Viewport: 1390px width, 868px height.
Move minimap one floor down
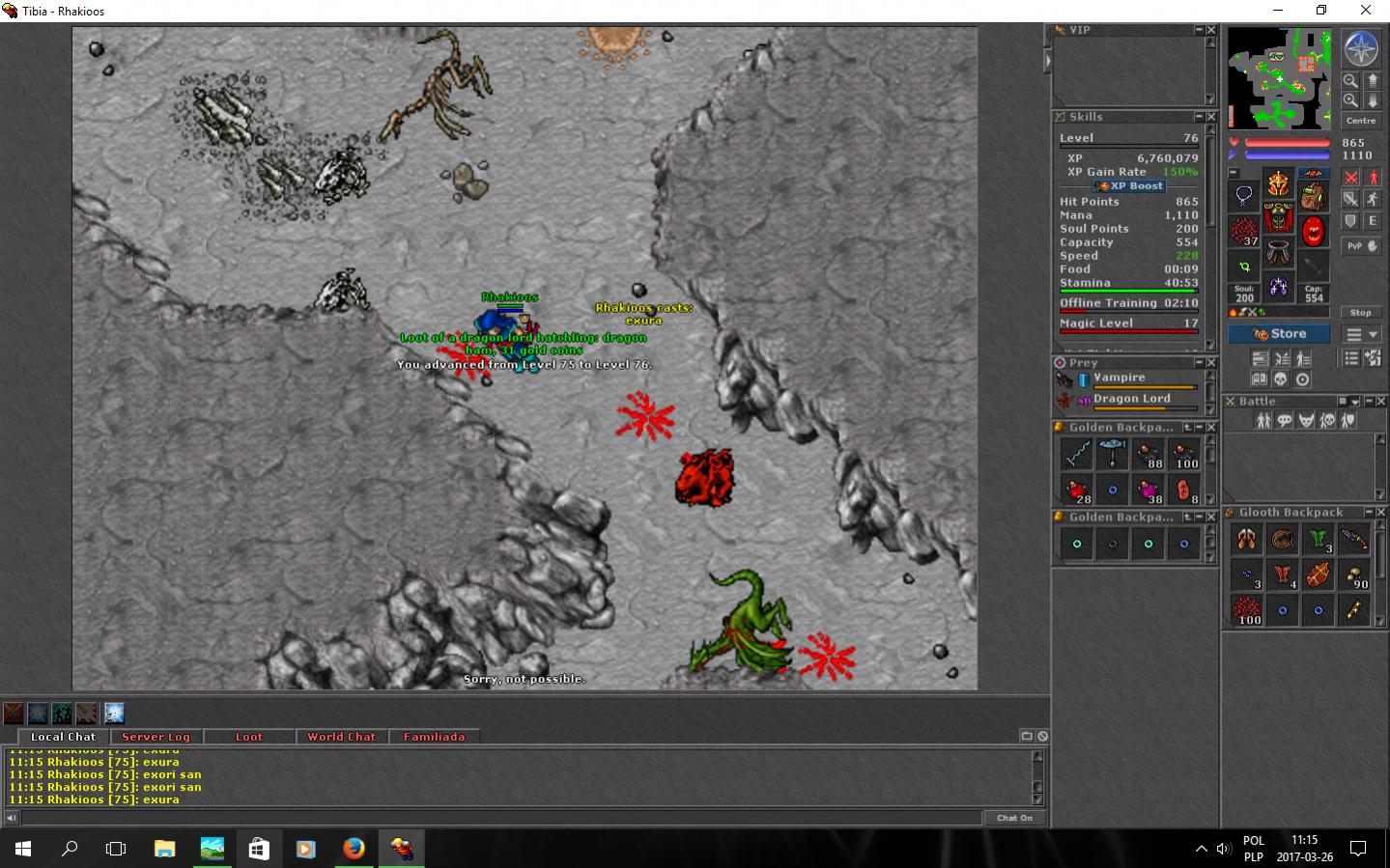click(1373, 100)
